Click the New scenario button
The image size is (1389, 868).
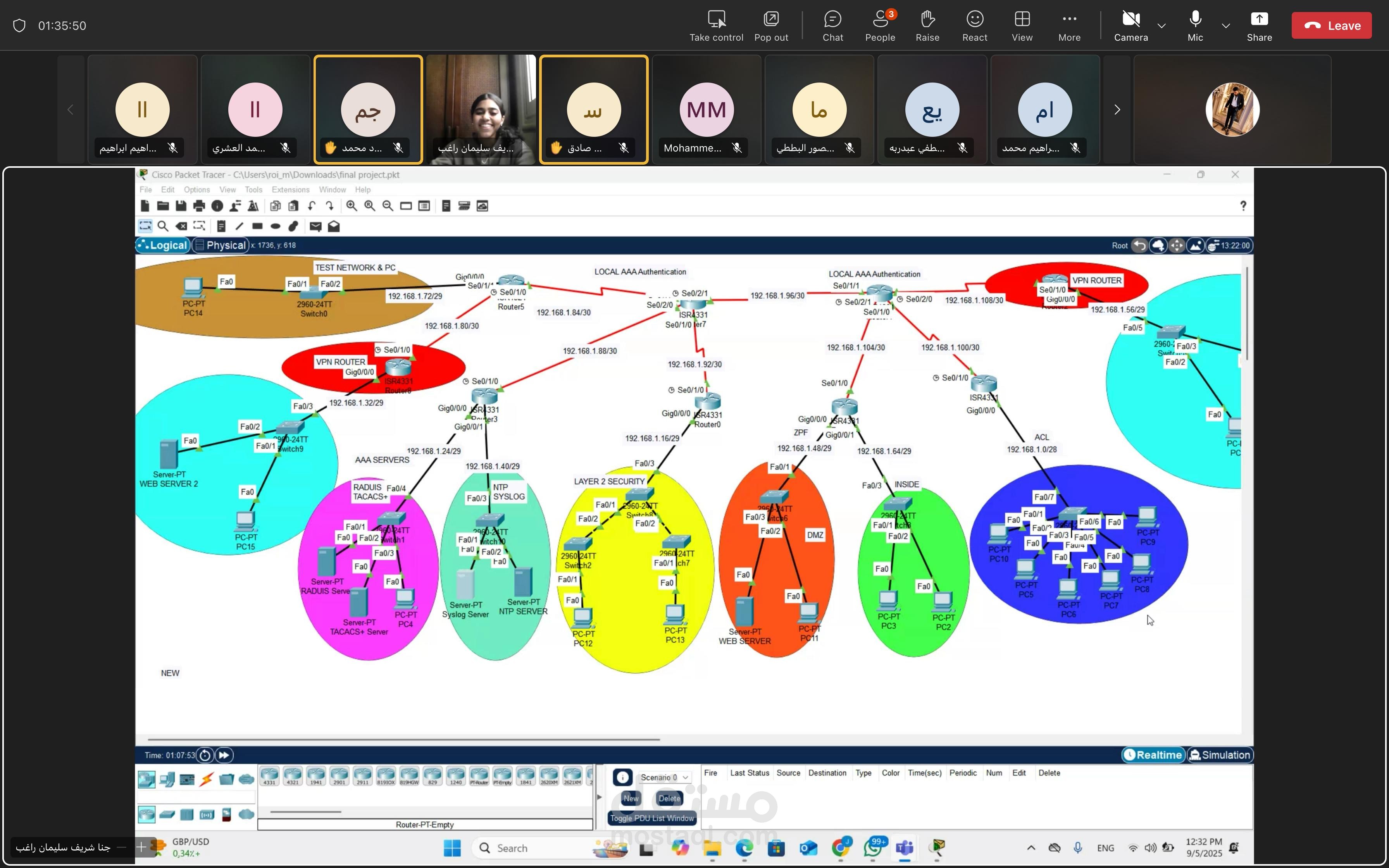point(631,798)
